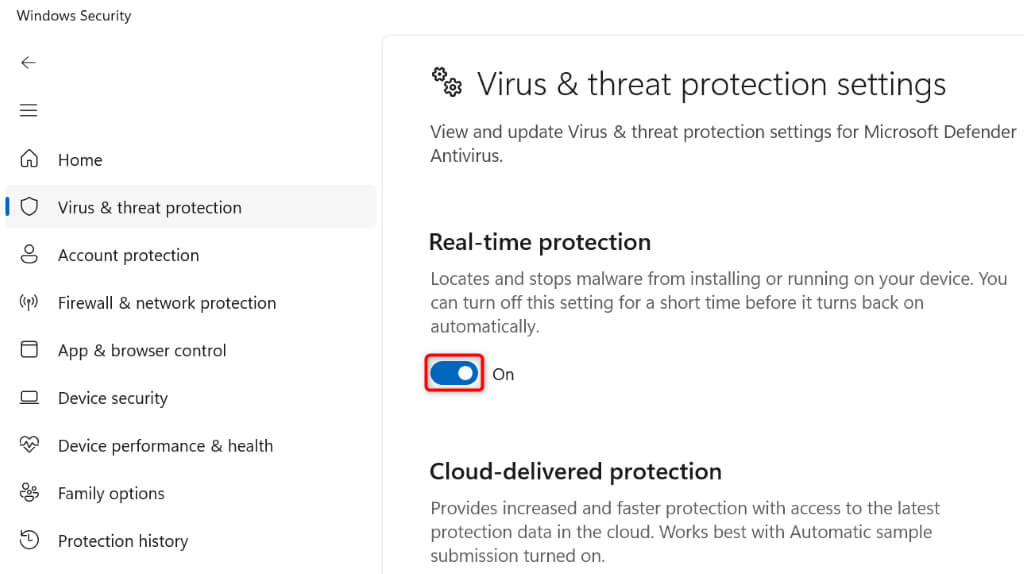Screen dimensions: 1024x574
Task: Click the settings gears icon beside the page title
Action: tap(447, 82)
